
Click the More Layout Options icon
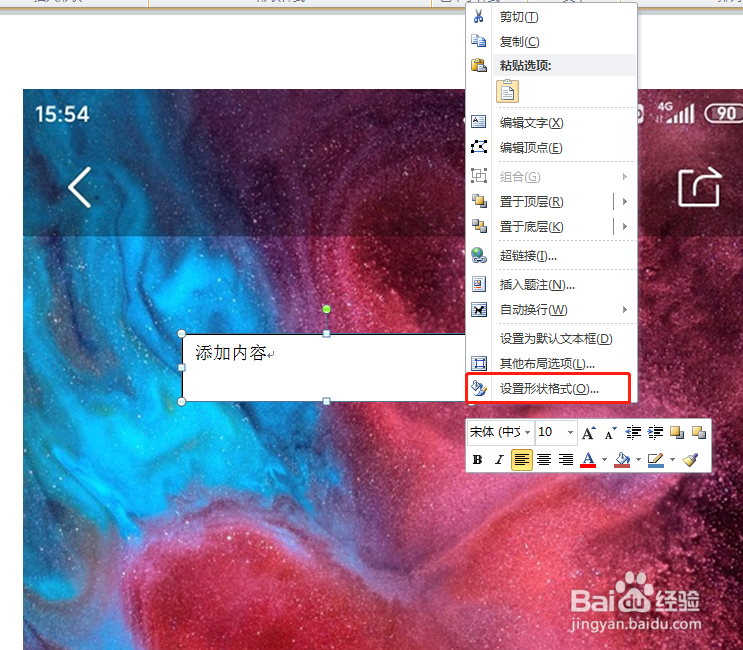(479, 363)
